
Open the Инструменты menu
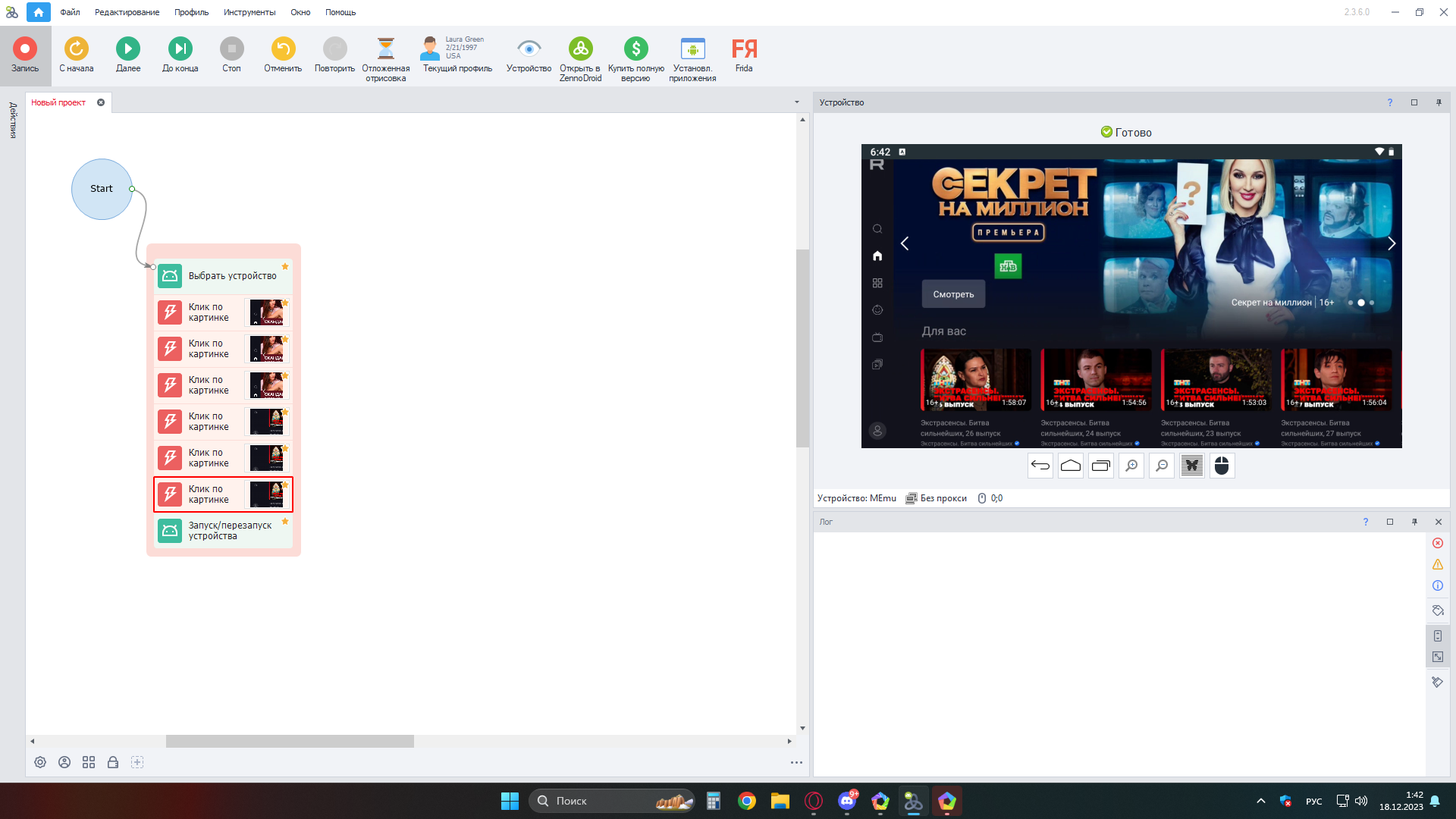coord(249,12)
